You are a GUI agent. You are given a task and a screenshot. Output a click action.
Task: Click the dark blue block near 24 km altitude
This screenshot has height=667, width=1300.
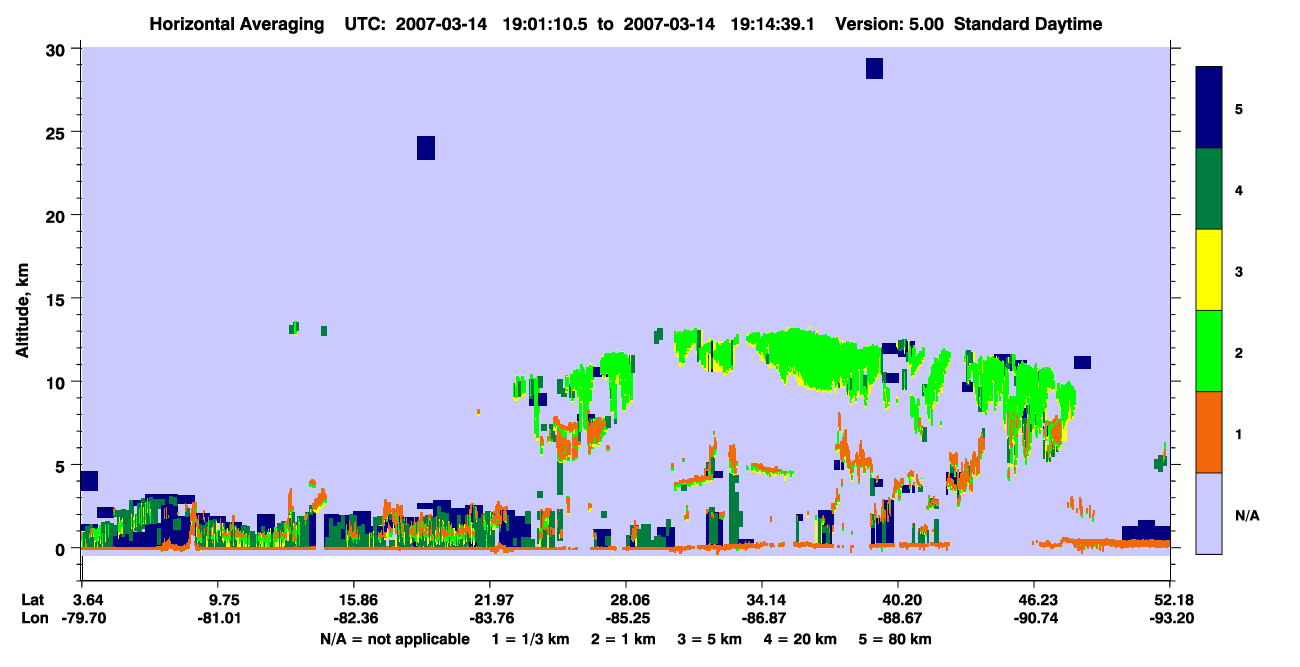pos(425,148)
